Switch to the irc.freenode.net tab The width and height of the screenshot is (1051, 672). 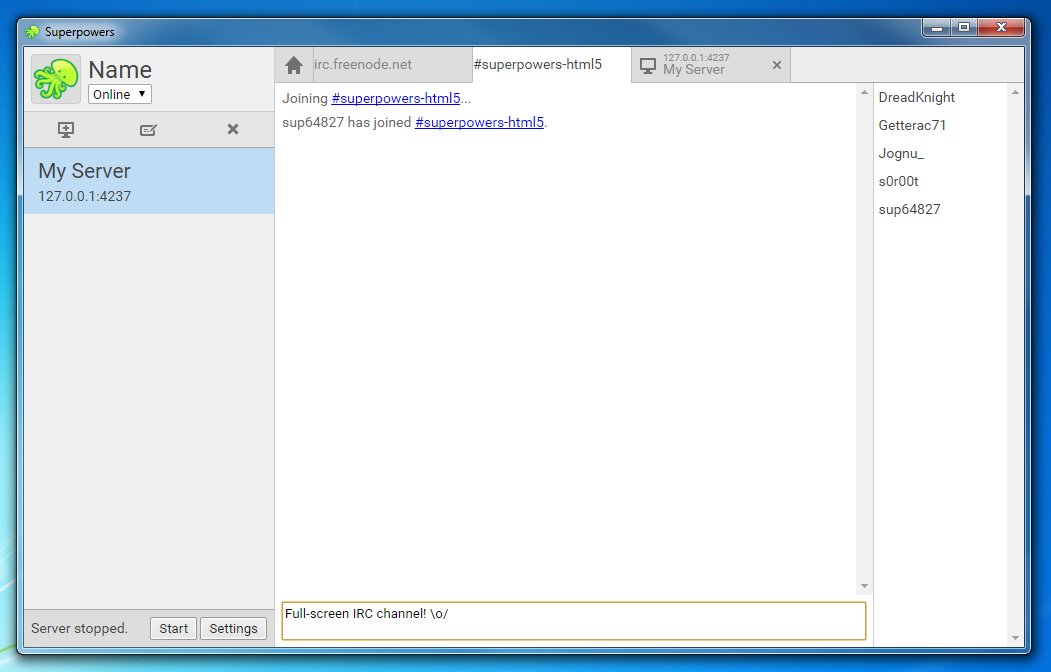pos(392,64)
